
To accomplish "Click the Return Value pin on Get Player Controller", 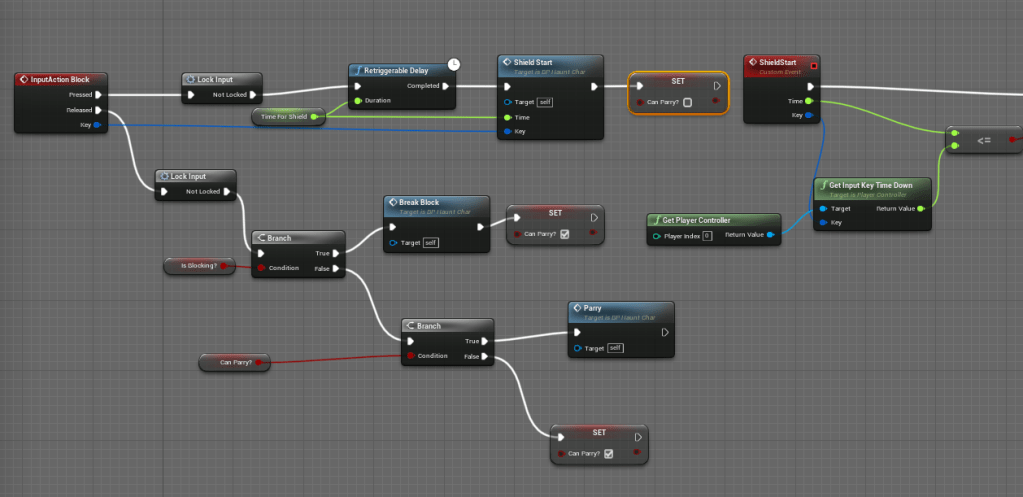I will [x=770, y=235].
